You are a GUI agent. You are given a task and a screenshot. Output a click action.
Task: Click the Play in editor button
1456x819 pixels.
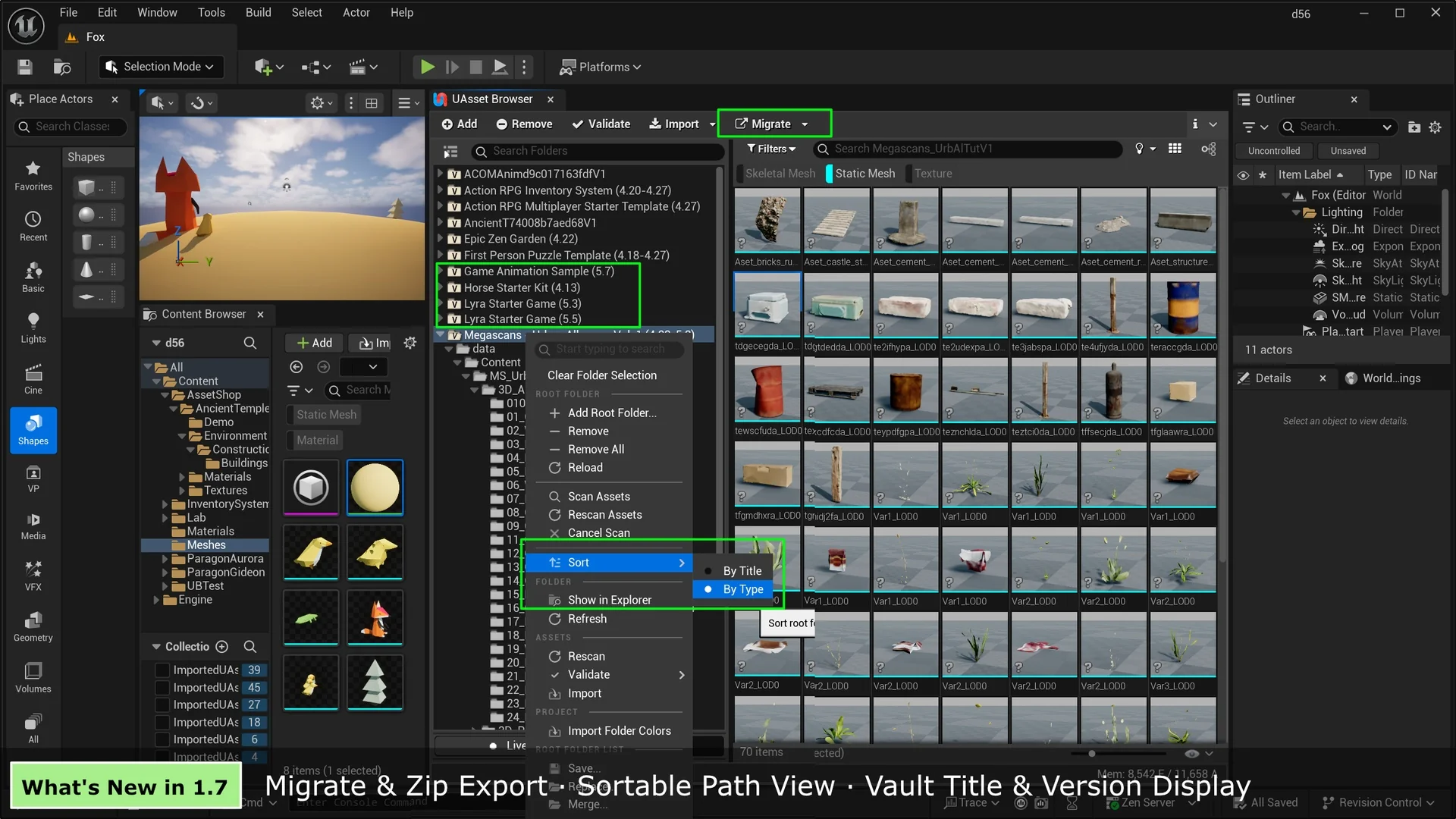pos(427,67)
